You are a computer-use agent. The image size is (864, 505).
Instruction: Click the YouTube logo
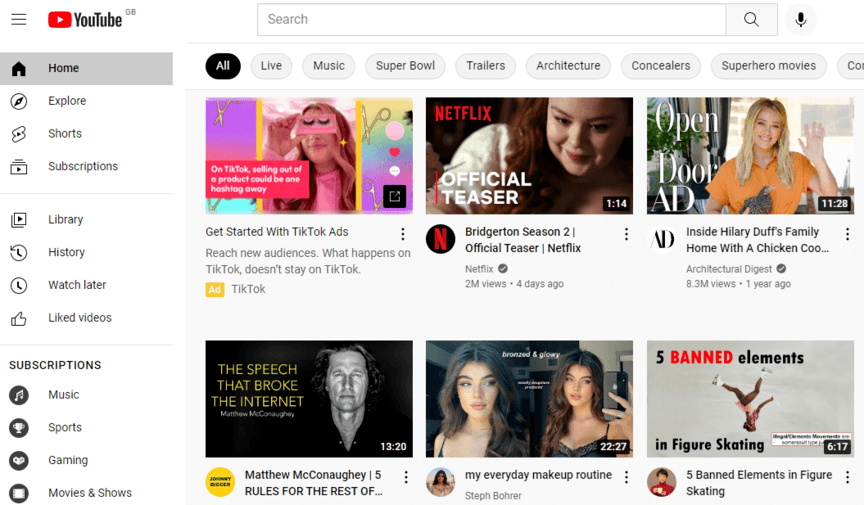(85, 20)
